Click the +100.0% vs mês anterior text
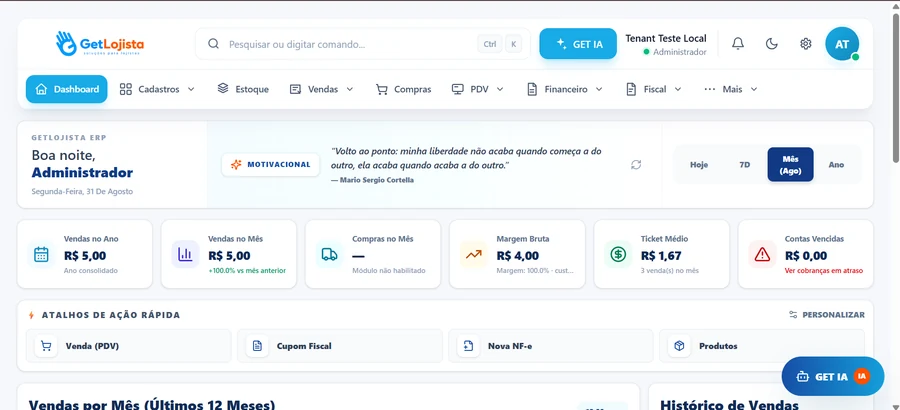Viewport: 900px width, 410px height. point(247,270)
